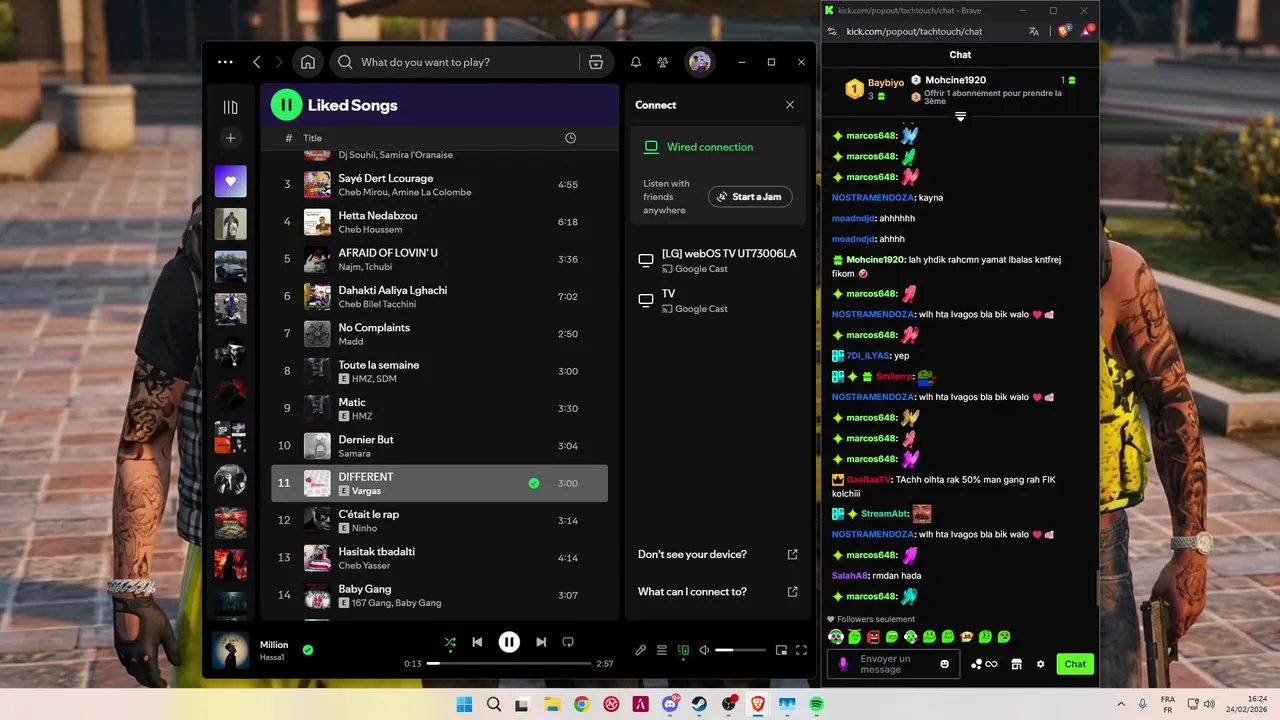
Task: Toggle liked checkmark for Million
Action: pos(308,650)
